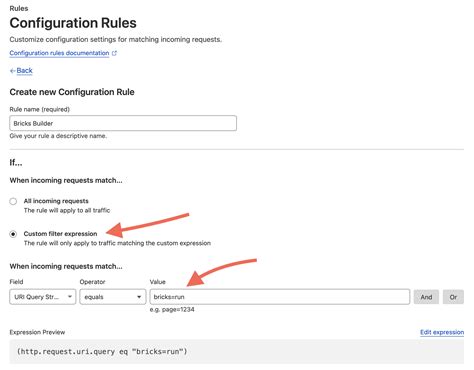Click the Field dropdown caret arrow

click(70, 297)
